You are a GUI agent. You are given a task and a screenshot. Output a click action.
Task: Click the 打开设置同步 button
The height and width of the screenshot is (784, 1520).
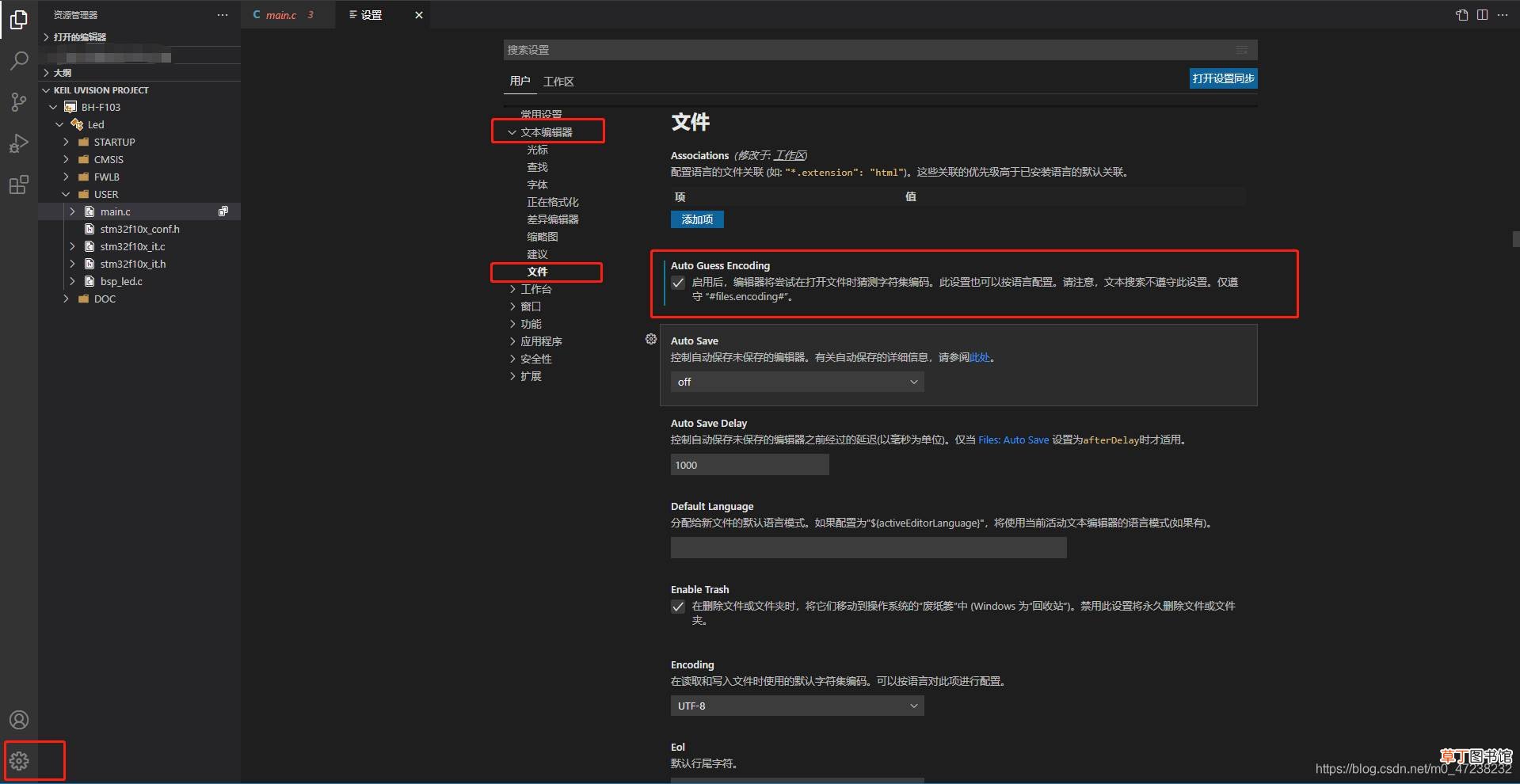[1223, 78]
